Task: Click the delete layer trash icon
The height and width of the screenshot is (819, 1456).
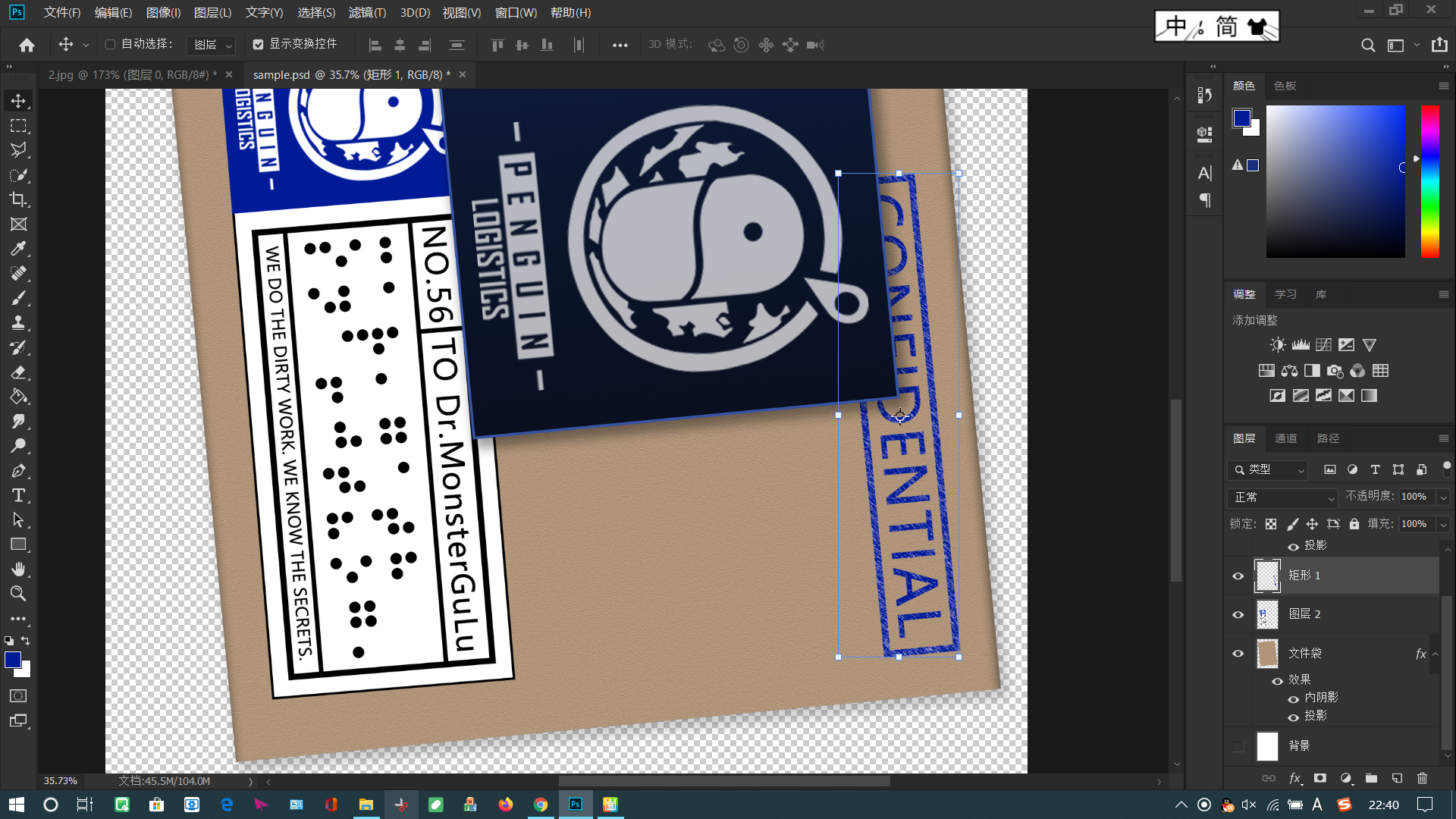Action: tap(1422, 778)
